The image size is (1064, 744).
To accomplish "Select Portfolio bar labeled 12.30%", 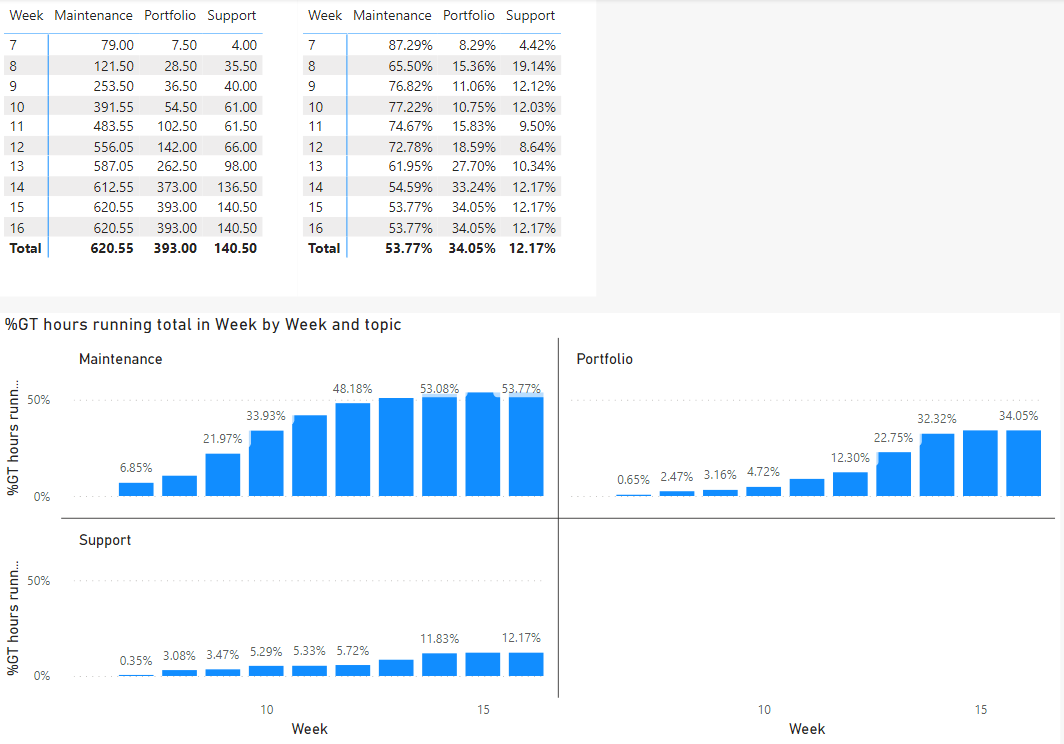I will (850, 484).
